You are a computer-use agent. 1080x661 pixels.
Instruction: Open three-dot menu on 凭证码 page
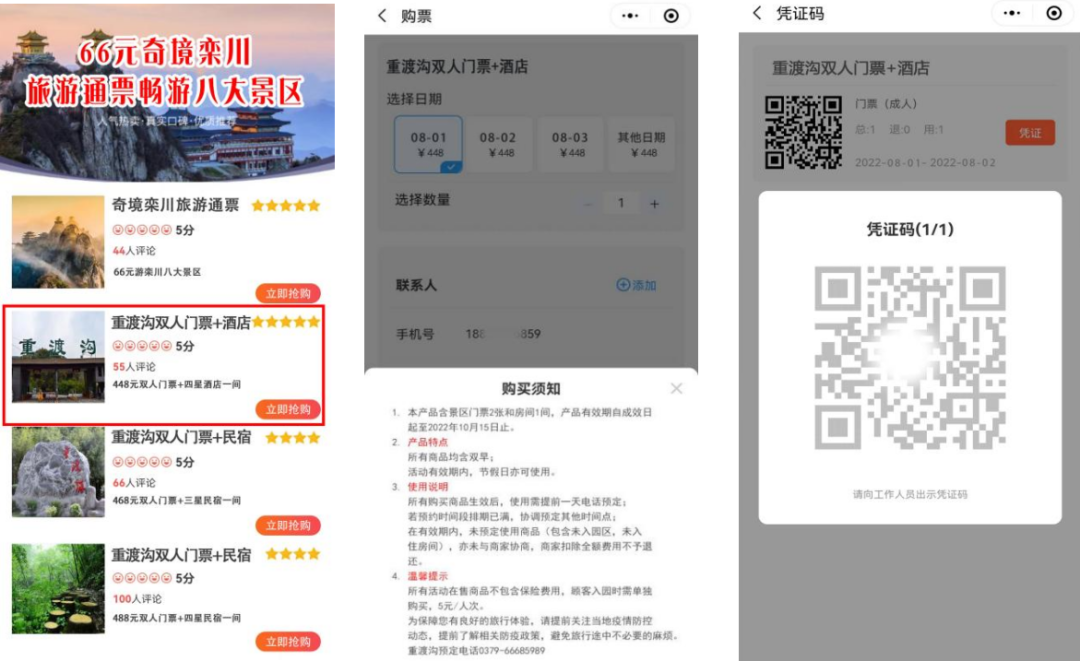(x=1012, y=13)
